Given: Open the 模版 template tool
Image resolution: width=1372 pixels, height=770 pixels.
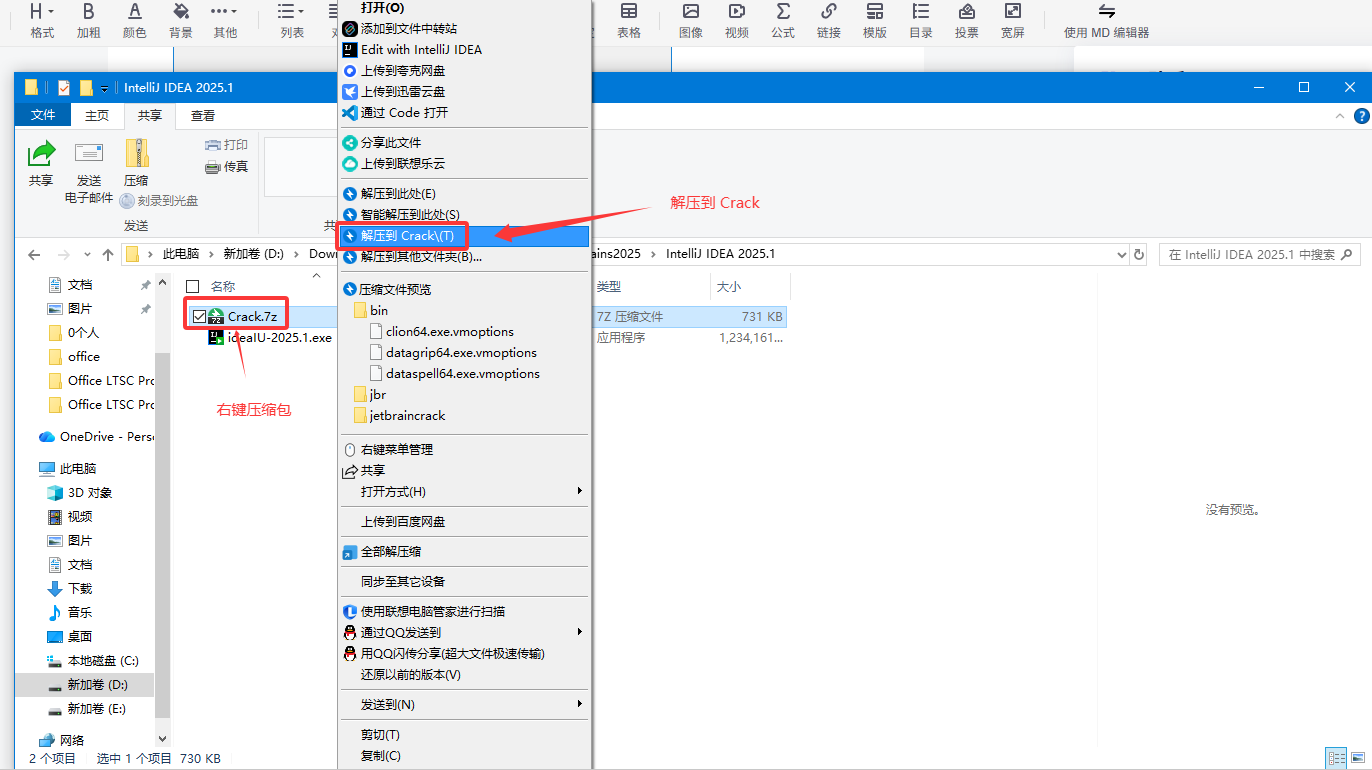Looking at the screenshot, I should pyautogui.click(x=875, y=12).
